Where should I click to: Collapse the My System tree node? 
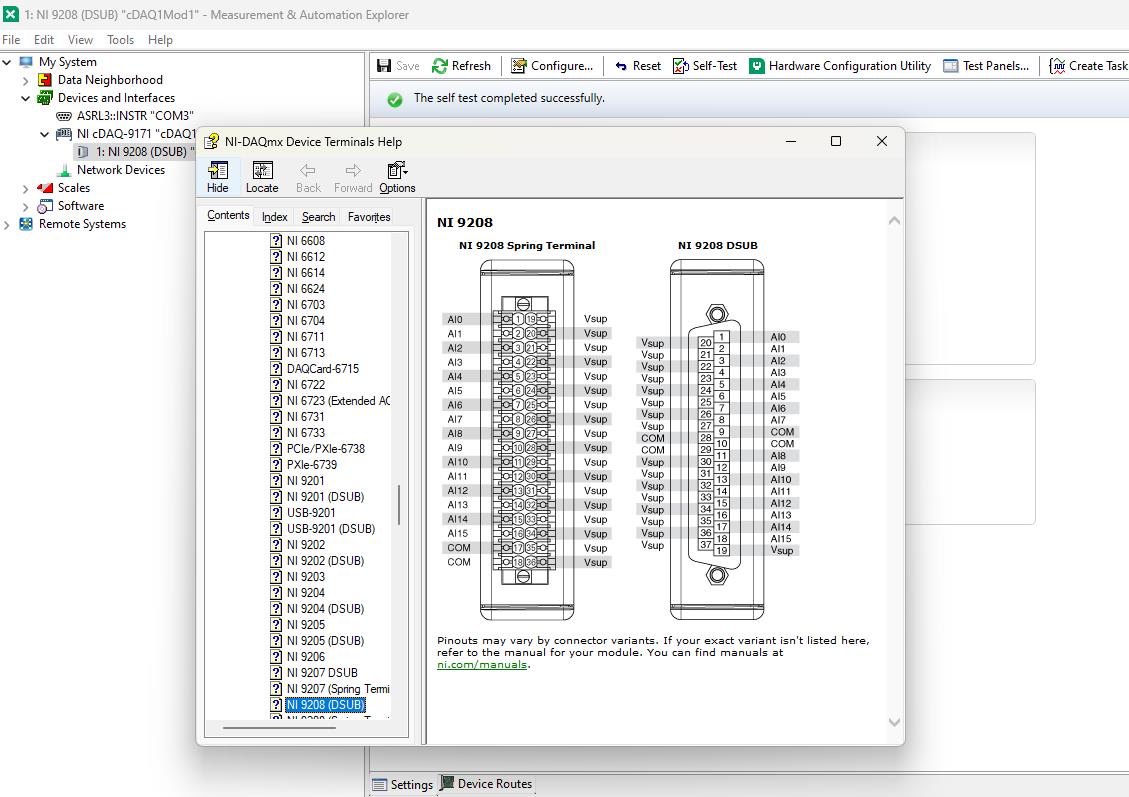(x=6, y=62)
